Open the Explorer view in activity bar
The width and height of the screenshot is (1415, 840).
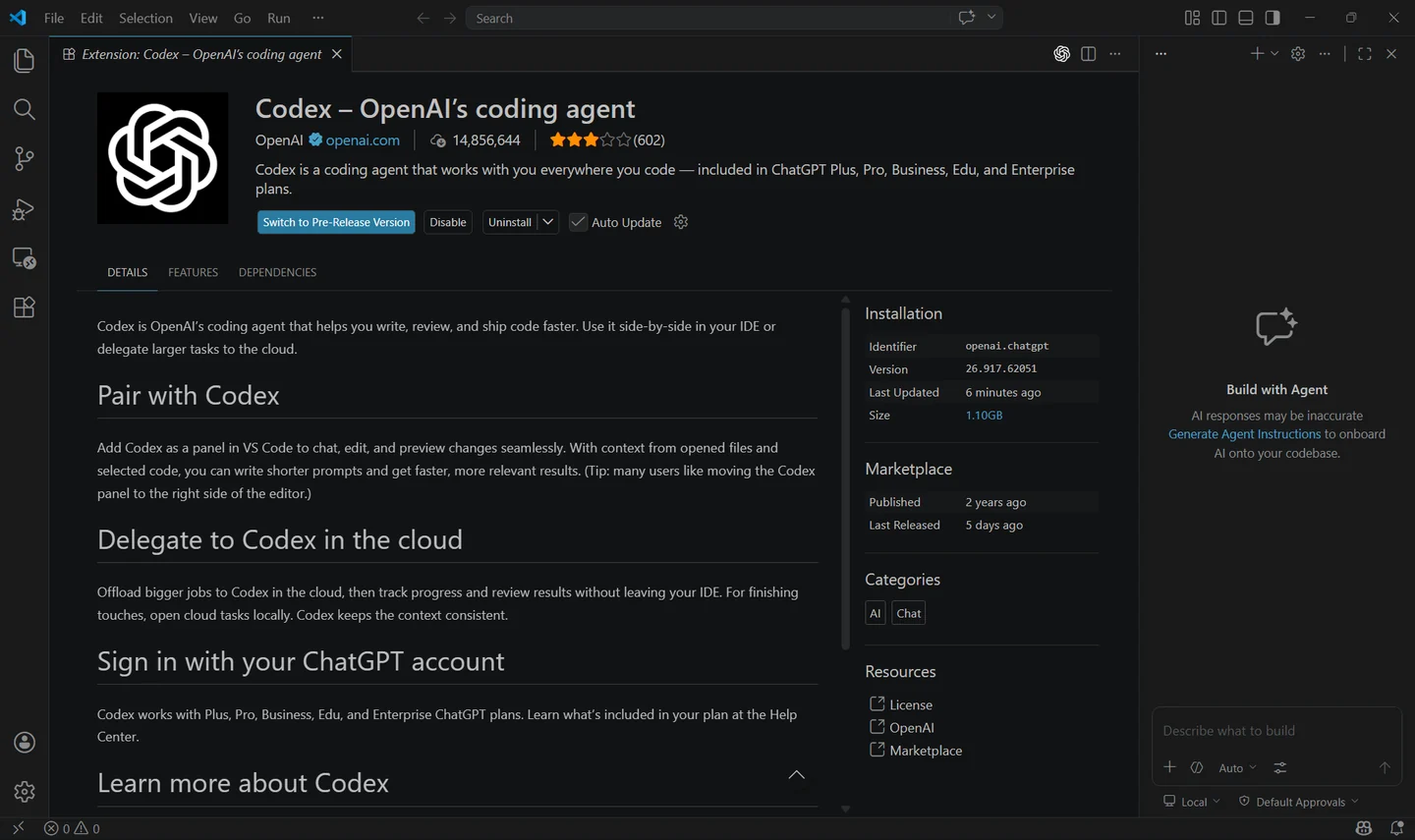(25, 60)
